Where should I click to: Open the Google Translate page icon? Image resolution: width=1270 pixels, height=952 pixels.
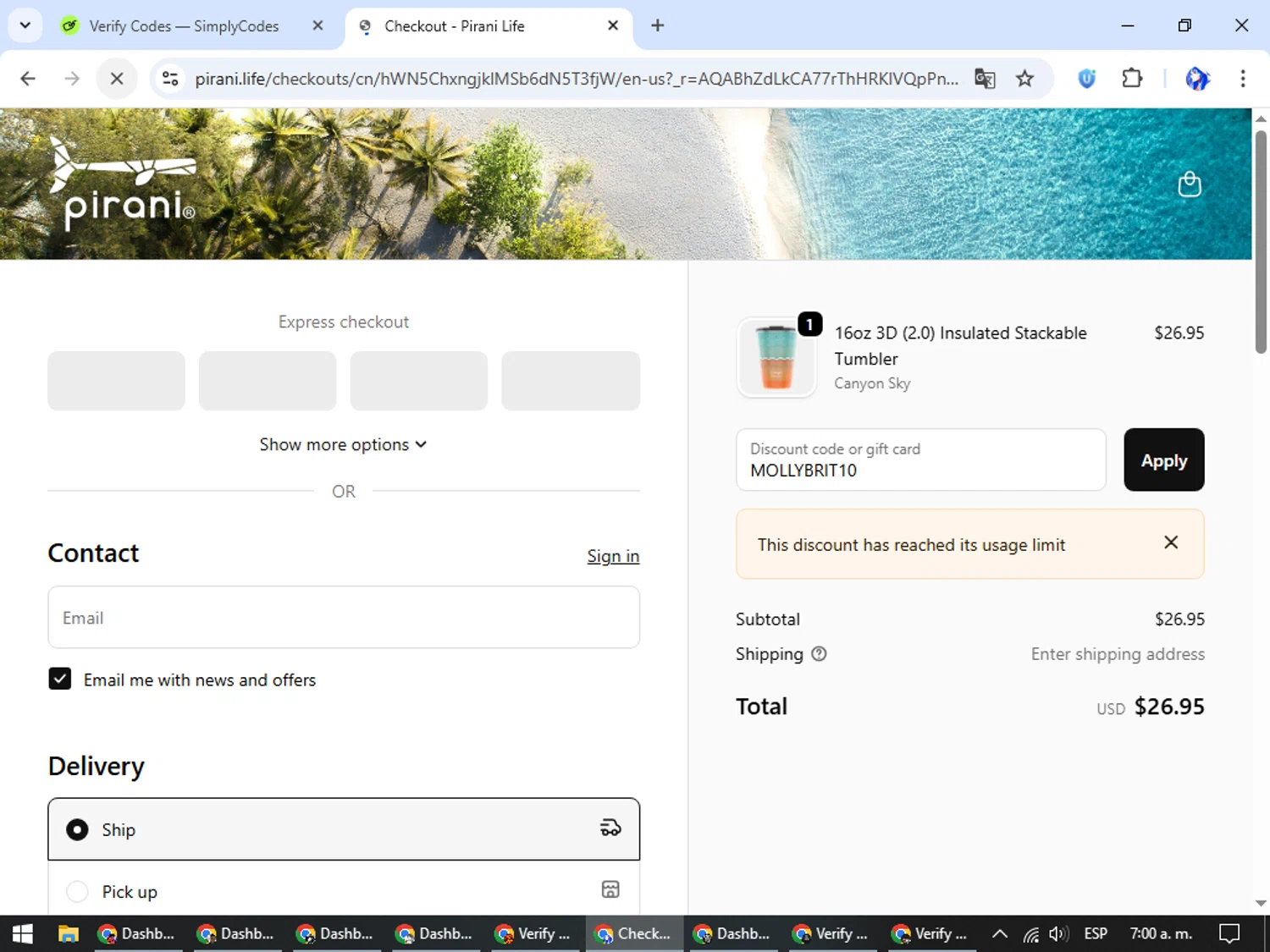point(985,79)
